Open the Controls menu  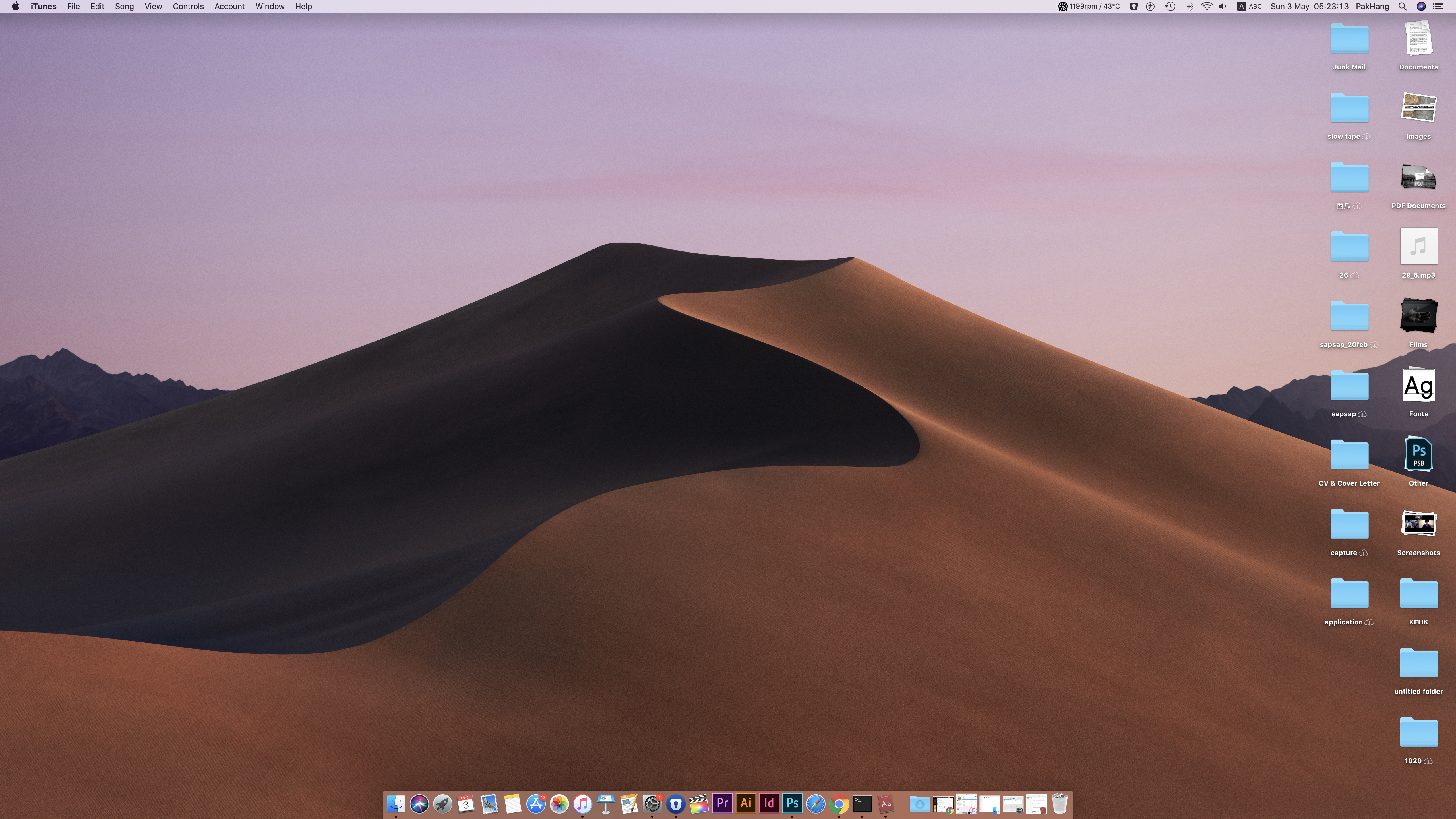coord(188,6)
